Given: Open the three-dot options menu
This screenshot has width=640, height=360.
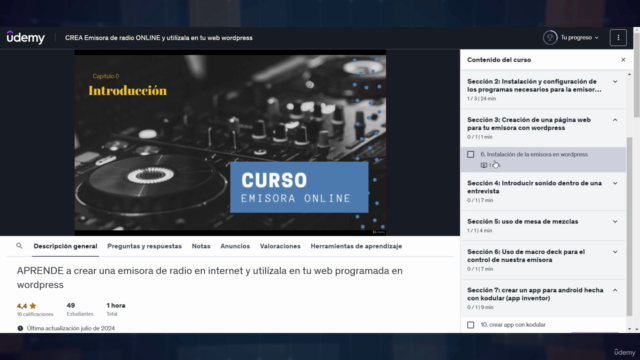Looking at the screenshot, I should [618, 38].
